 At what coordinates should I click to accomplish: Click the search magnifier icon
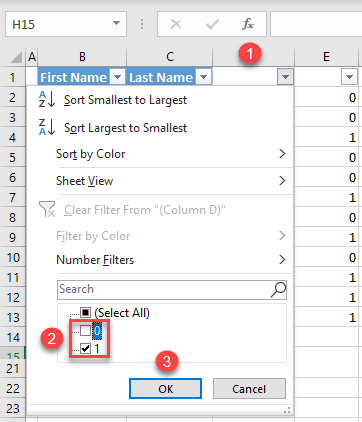278,289
